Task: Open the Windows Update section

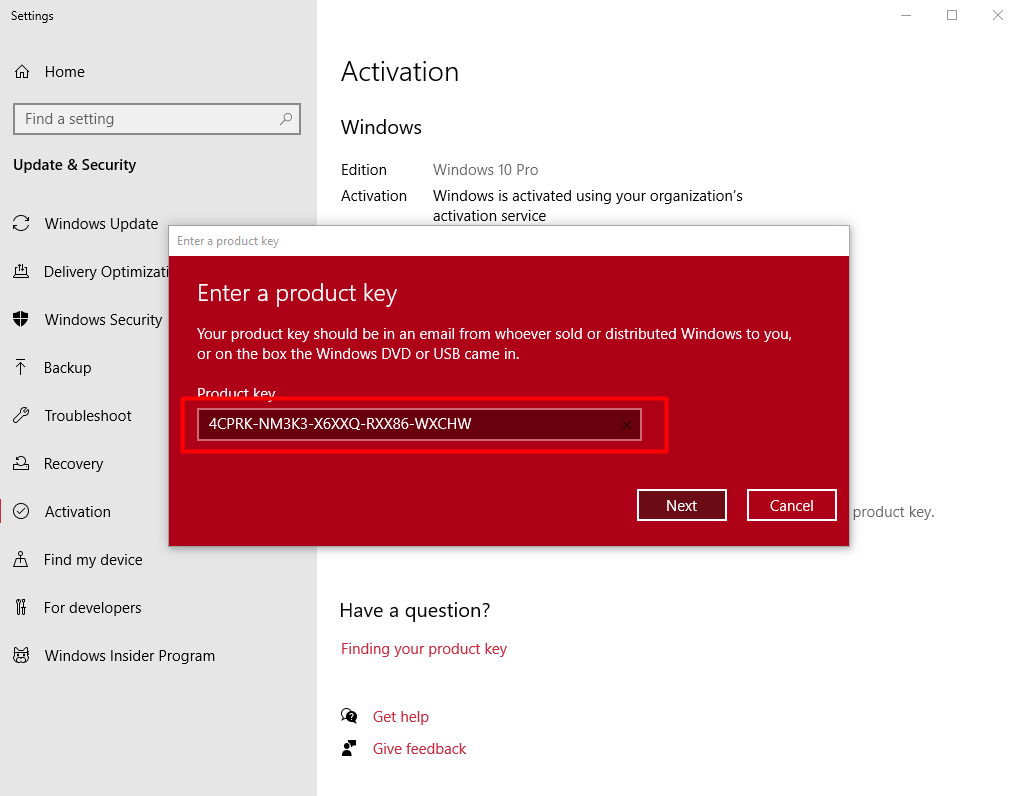Action: point(101,223)
